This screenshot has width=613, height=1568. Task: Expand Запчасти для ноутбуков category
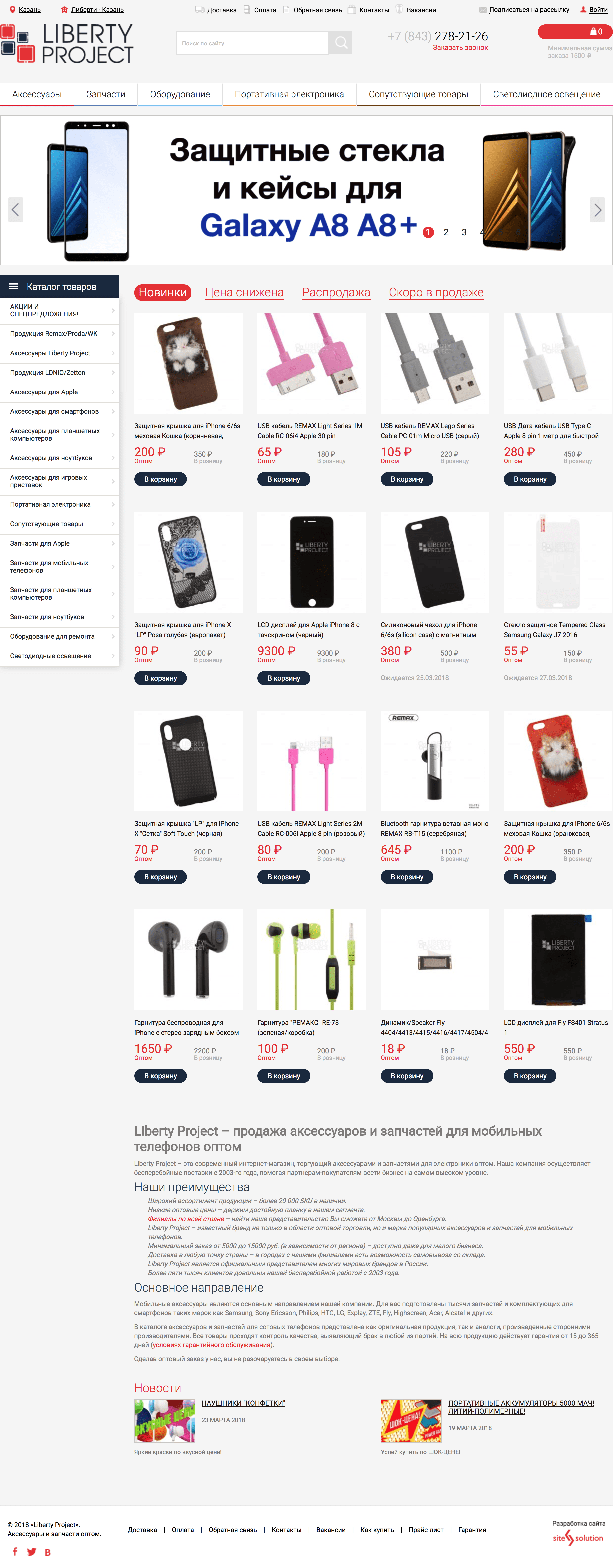point(60,617)
